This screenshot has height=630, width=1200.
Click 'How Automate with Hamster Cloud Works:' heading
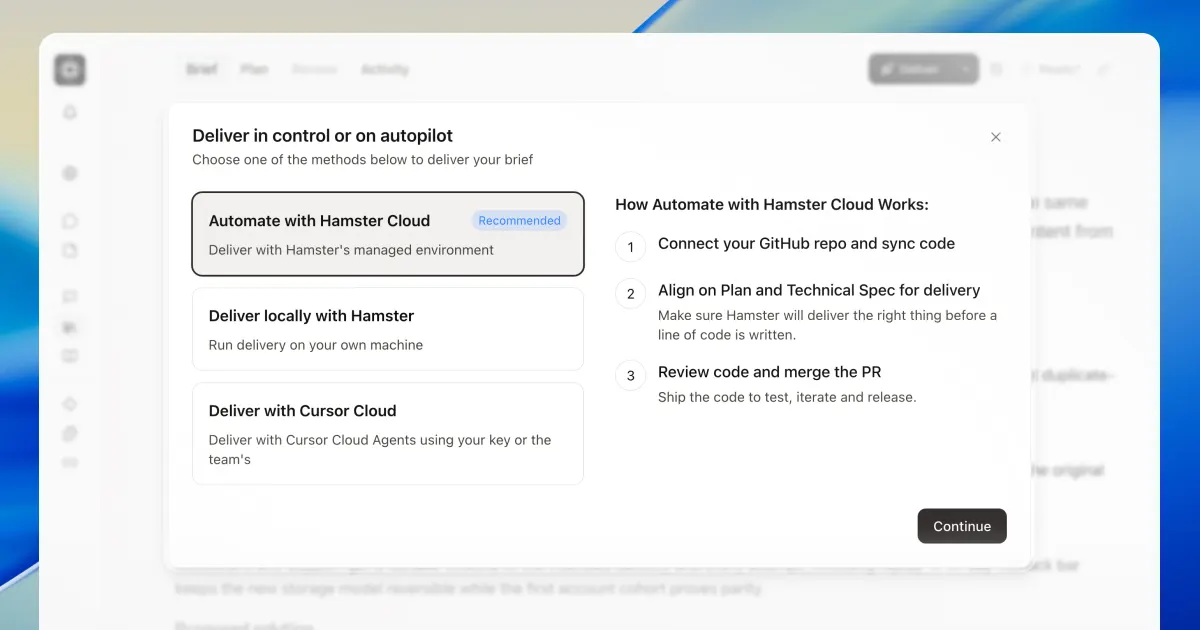[x=772, y=204]
